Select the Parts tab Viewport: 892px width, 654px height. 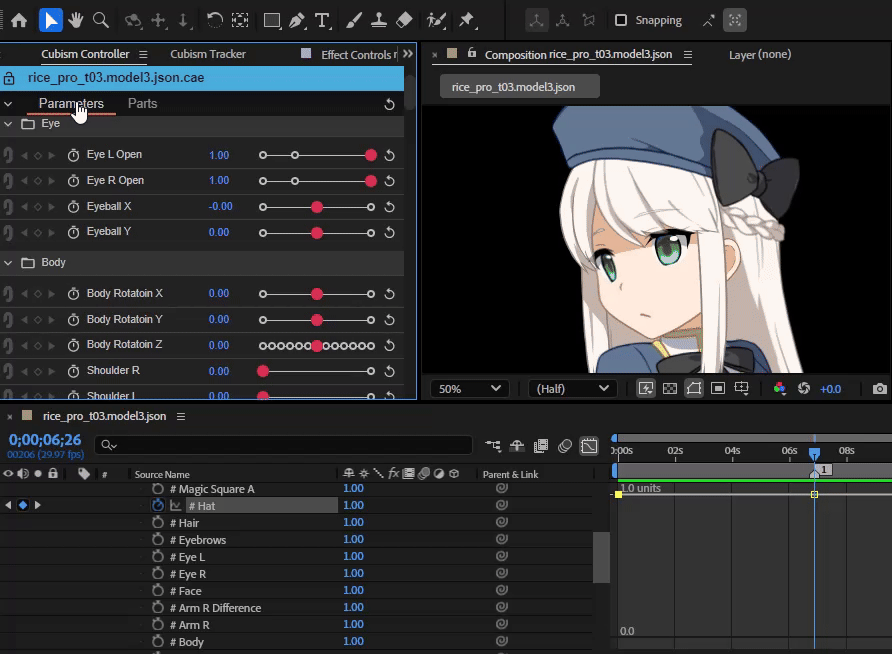click(142, 104)
